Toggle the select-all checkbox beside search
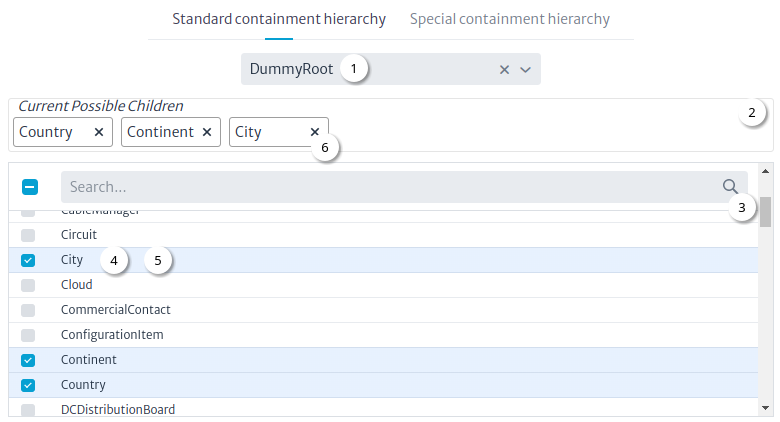Viewport: 780px width, 422px height. point(30,187)
